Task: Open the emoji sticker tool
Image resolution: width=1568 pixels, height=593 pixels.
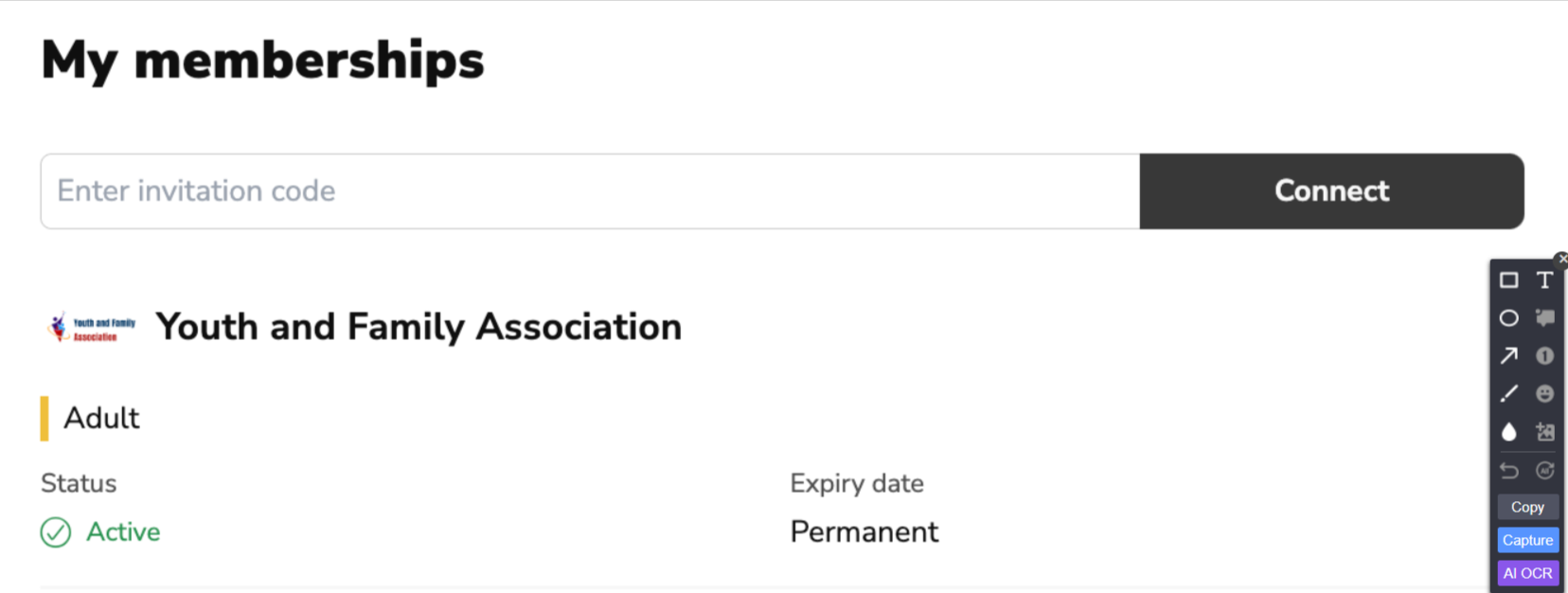Action: 1544,394
